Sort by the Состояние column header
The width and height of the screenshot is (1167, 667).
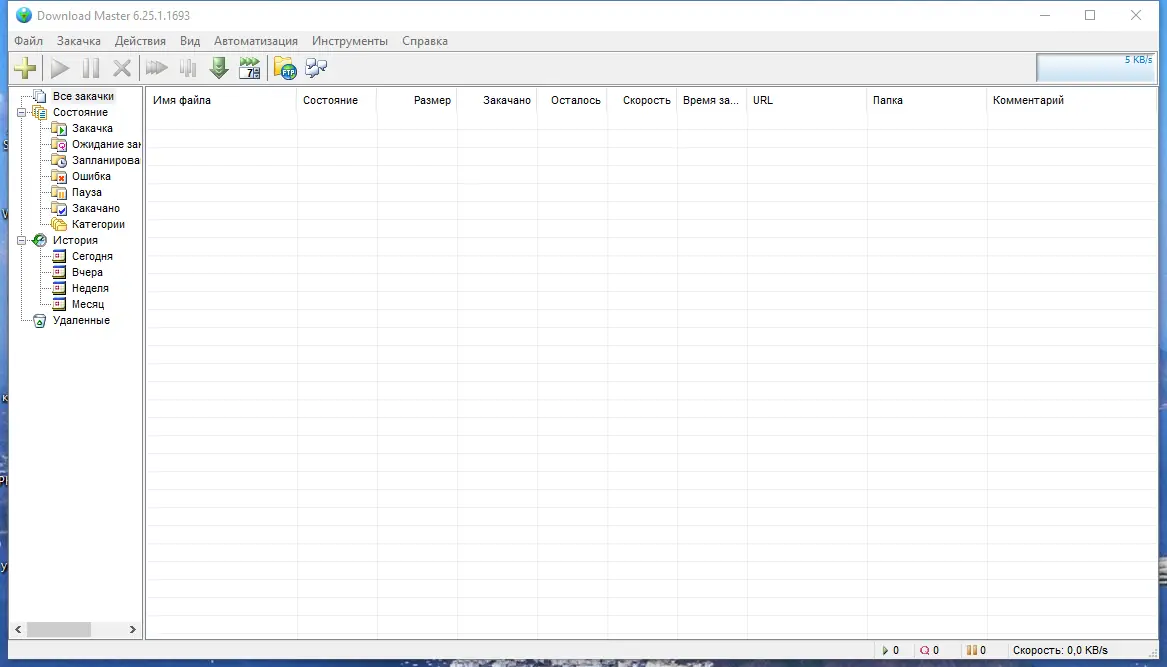coord(336,100)
